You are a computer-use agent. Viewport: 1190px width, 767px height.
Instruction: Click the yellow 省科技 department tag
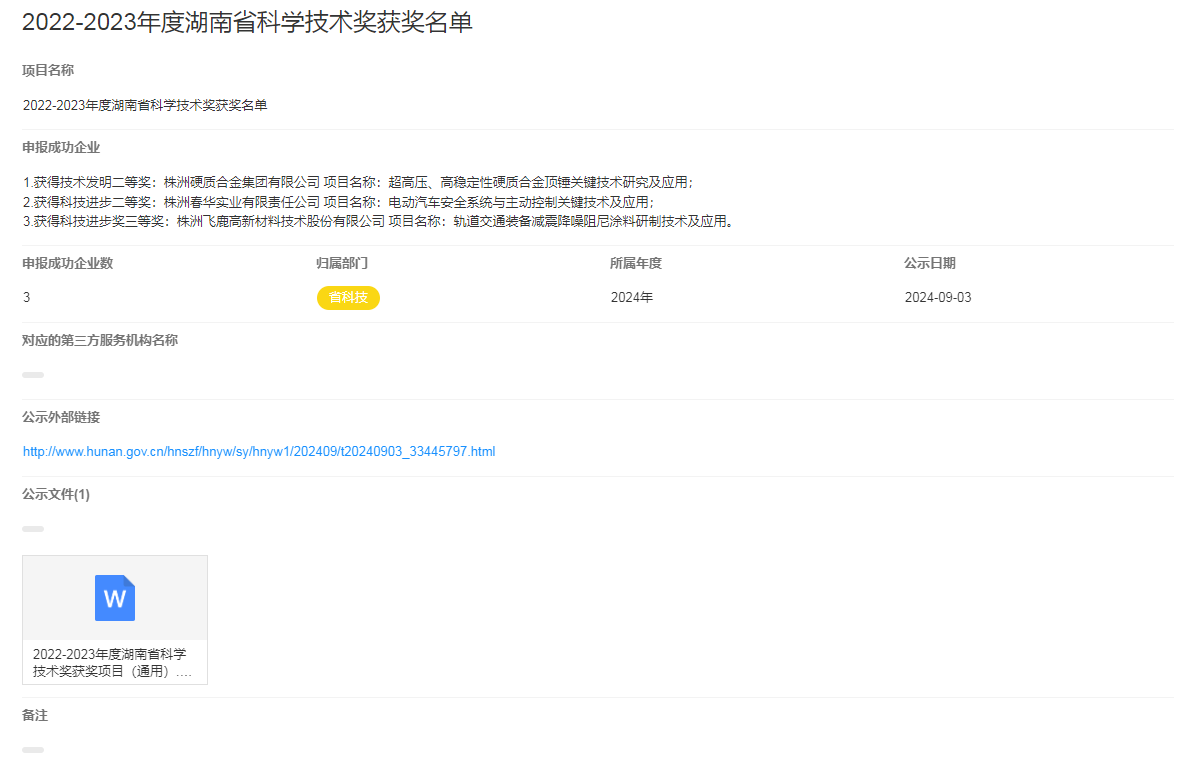click(348, 297)
